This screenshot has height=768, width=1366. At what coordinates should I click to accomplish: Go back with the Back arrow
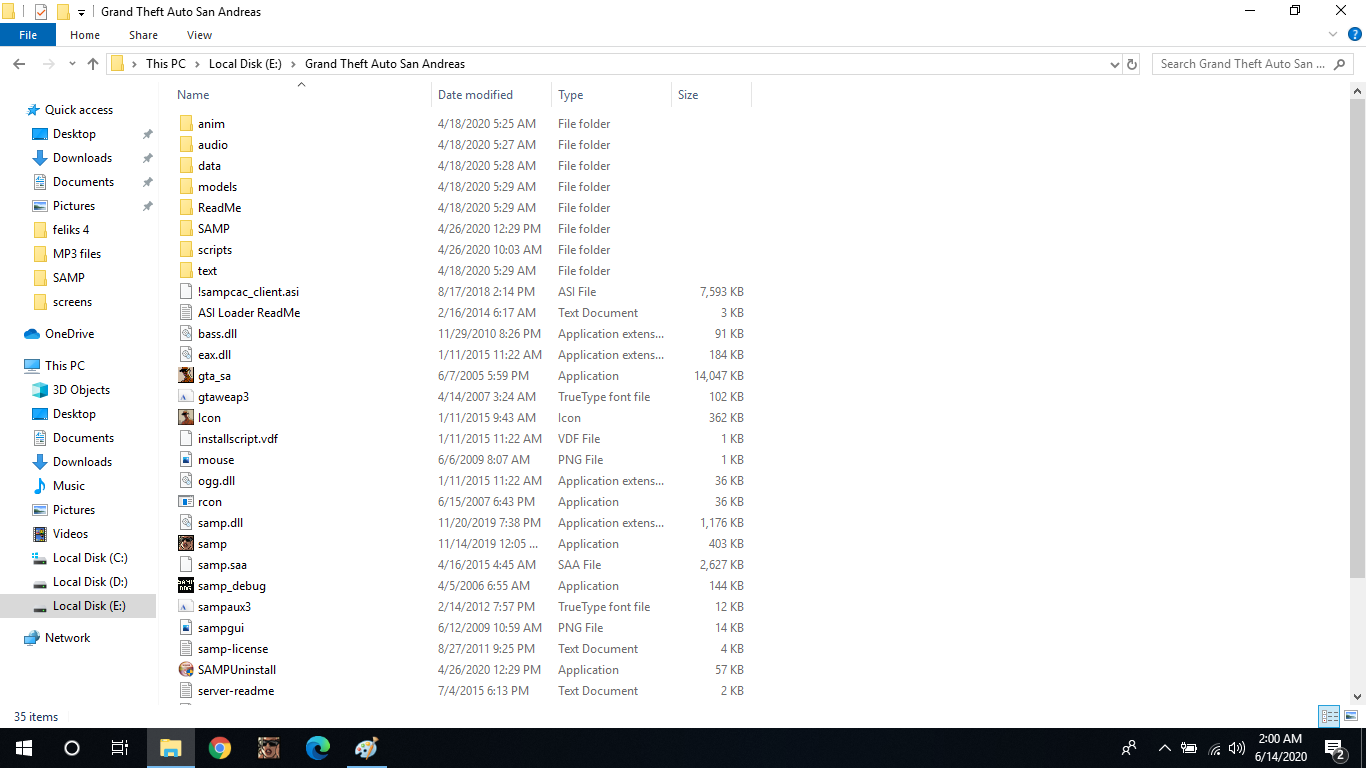click(x=19, y=64)
